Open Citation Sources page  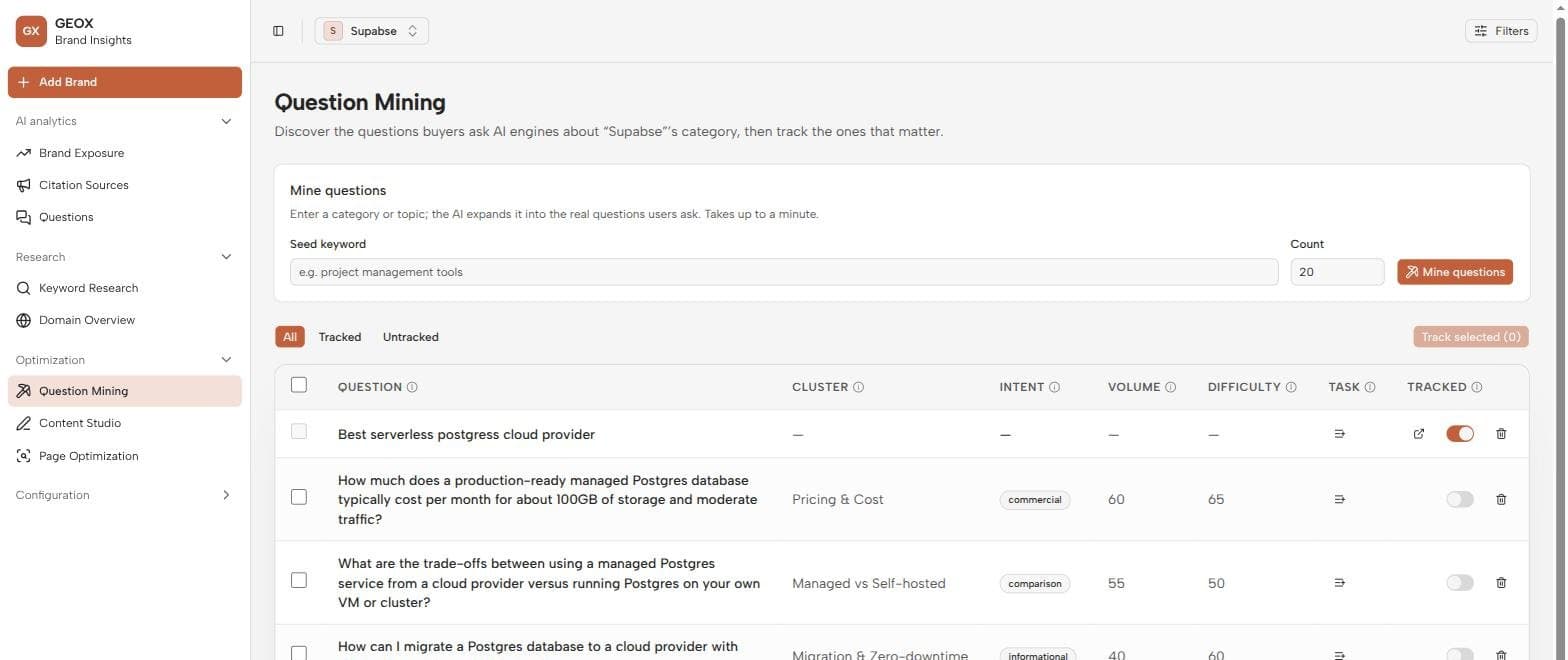[x=83, y=185]
